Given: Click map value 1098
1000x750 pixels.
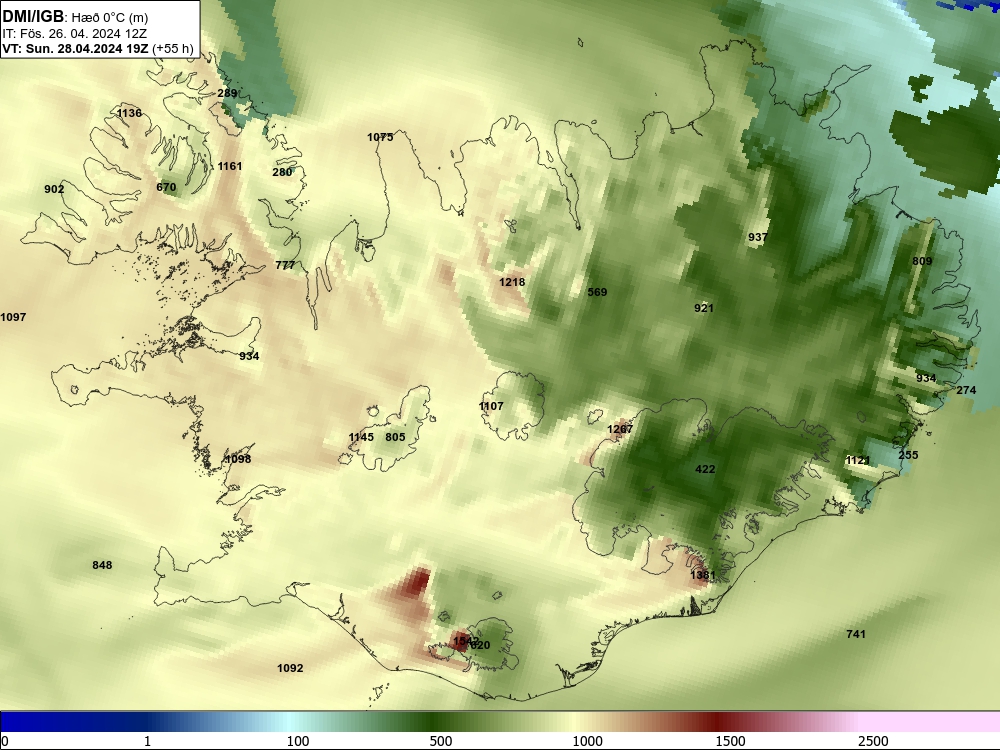Looking at the screenshot, I should coord(238,459).
